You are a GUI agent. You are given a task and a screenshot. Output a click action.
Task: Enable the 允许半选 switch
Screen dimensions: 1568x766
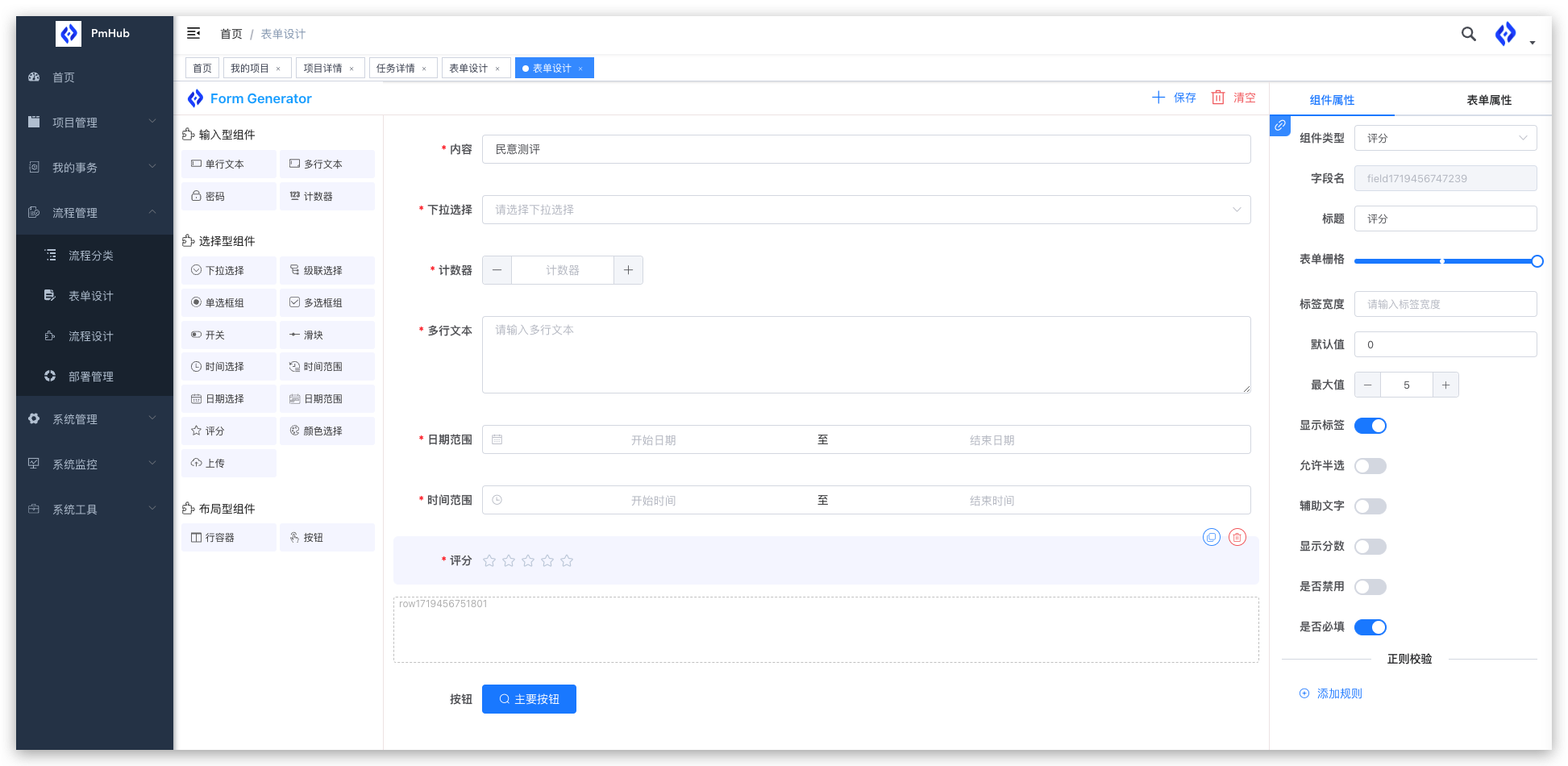click(x=1370, y=466)
